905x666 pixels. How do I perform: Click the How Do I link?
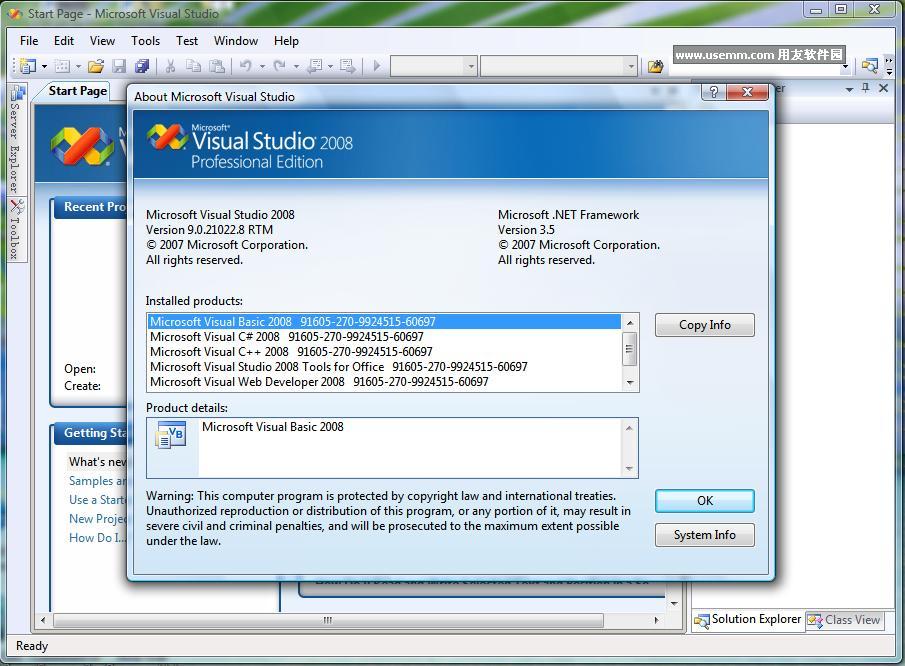pos(97,538)
